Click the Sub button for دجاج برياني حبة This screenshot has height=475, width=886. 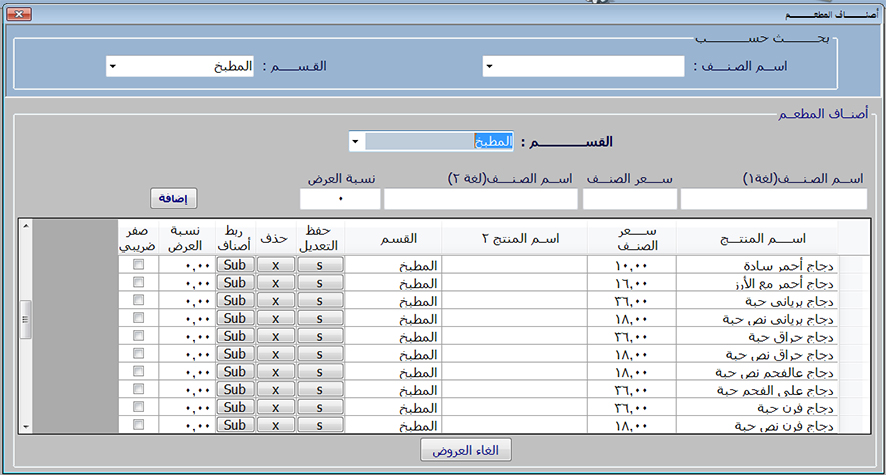(235, 301)
